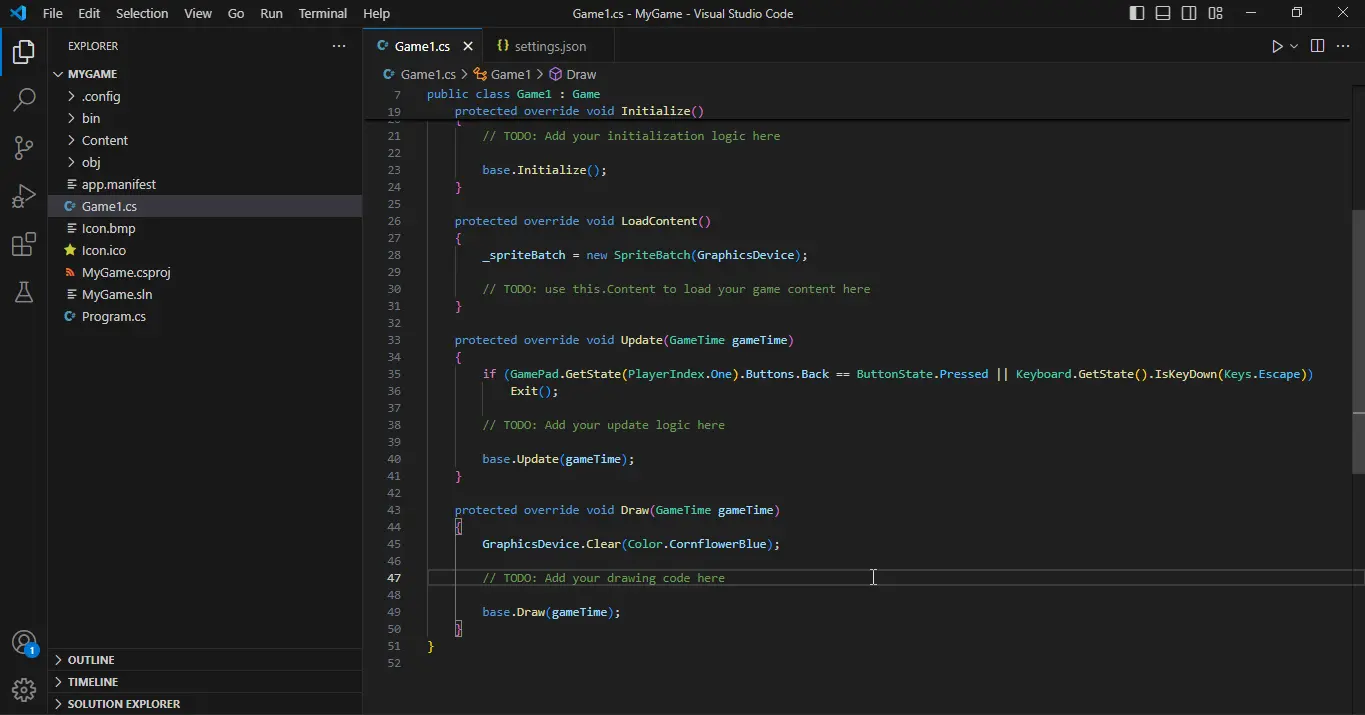Close the Game1.cs editor tab
Screen dimensions: 1365x715
[x=468, y=46]
